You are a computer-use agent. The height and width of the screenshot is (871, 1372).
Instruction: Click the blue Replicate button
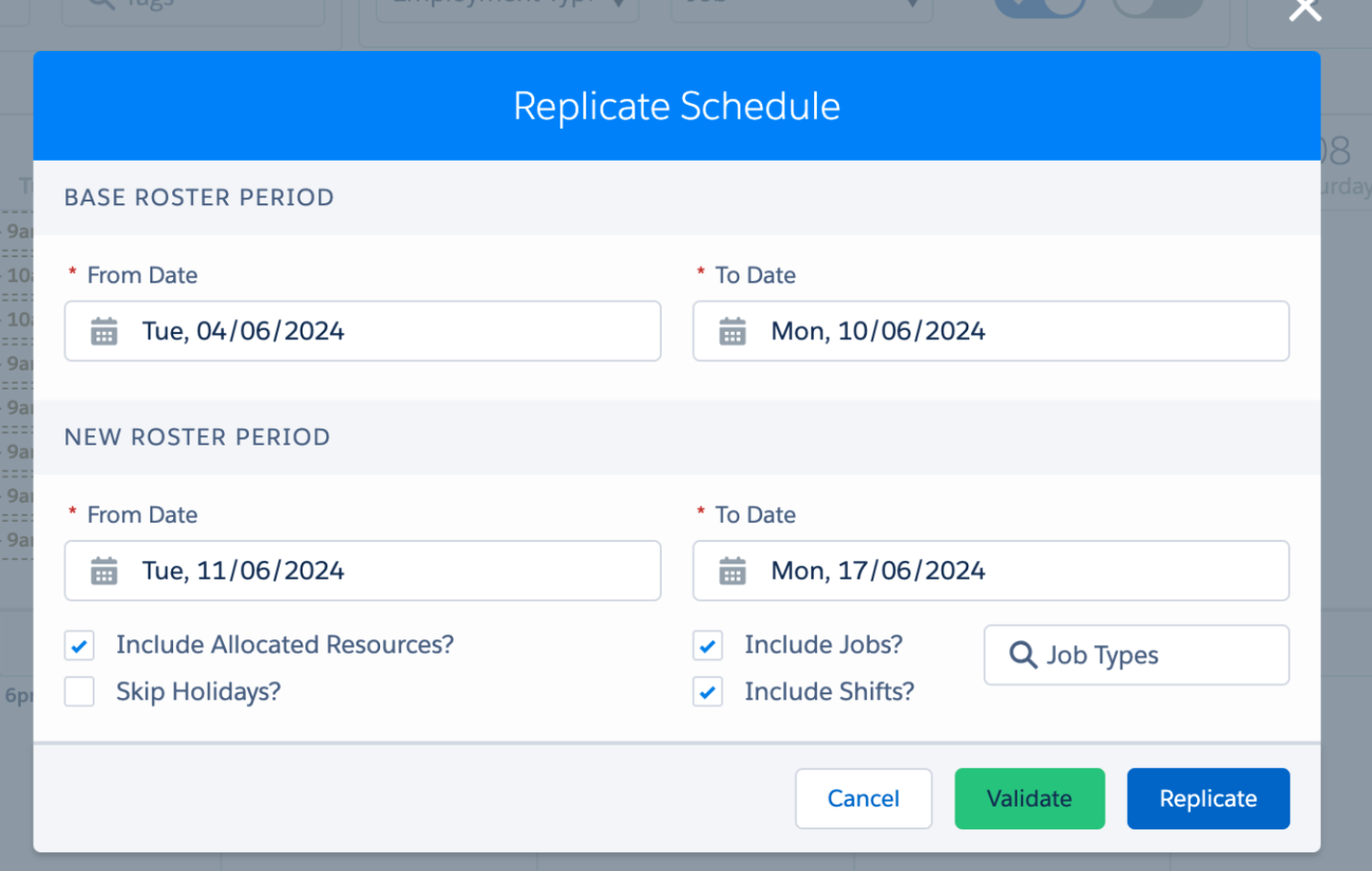click(1208, 798)
